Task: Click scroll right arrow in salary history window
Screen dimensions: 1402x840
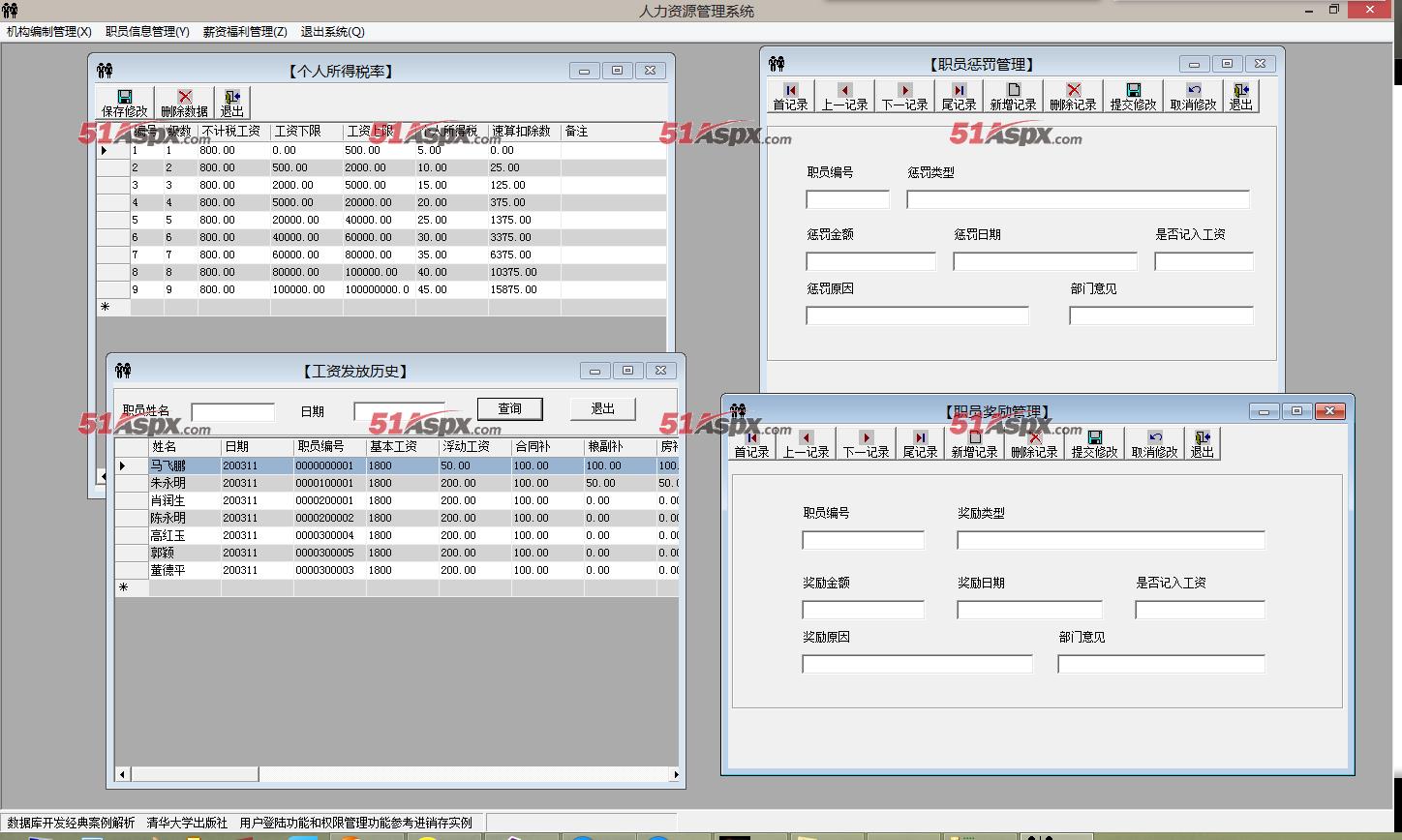Action: [x=675, y=774]
